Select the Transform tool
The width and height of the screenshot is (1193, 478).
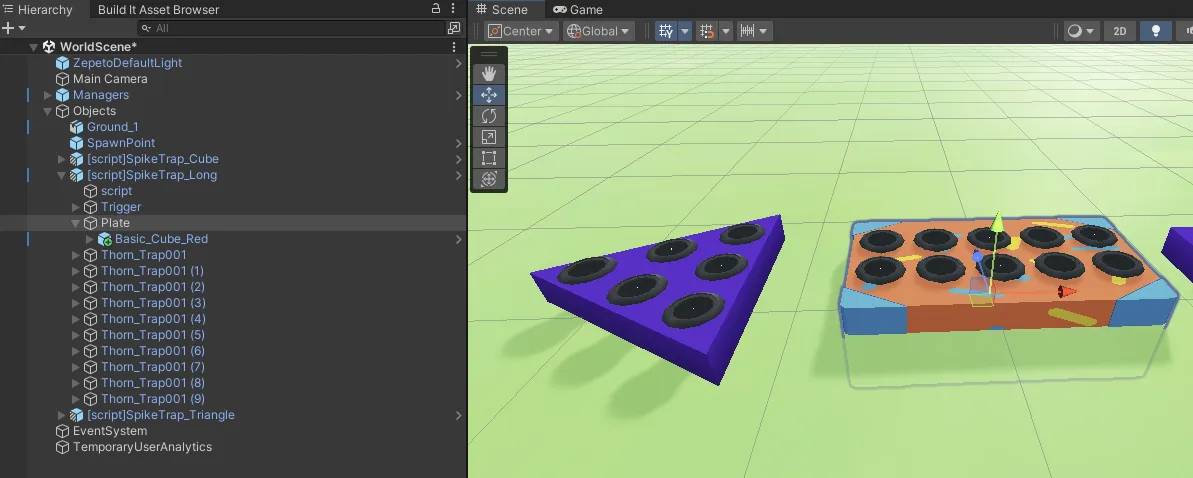click(x=489, y=179)
